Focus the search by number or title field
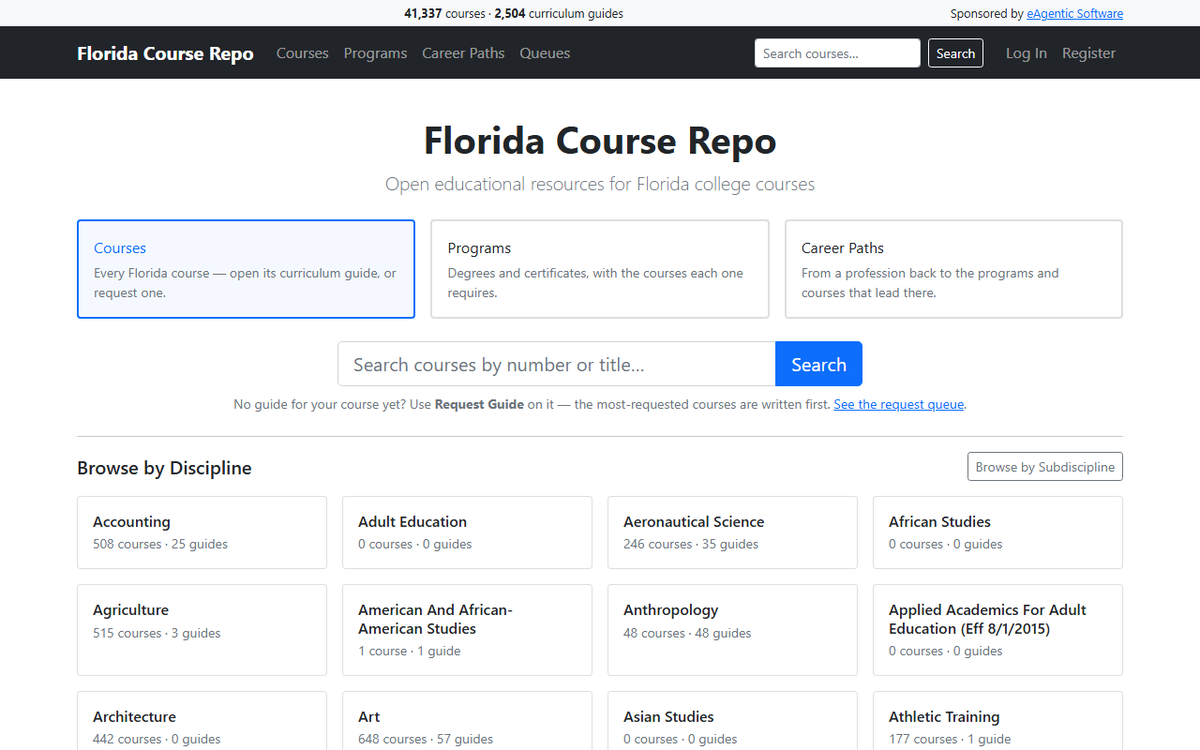 [x=556, y=364]
